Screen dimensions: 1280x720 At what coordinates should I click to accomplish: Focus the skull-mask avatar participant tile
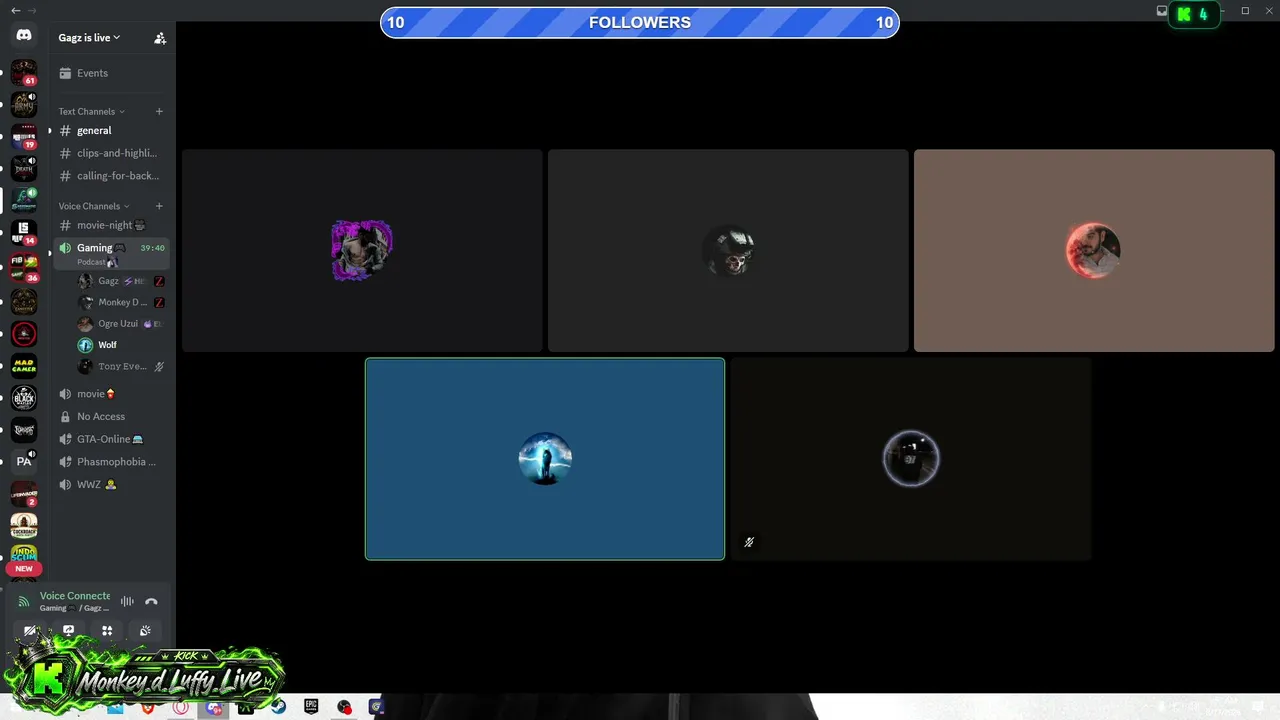(728, 251)
